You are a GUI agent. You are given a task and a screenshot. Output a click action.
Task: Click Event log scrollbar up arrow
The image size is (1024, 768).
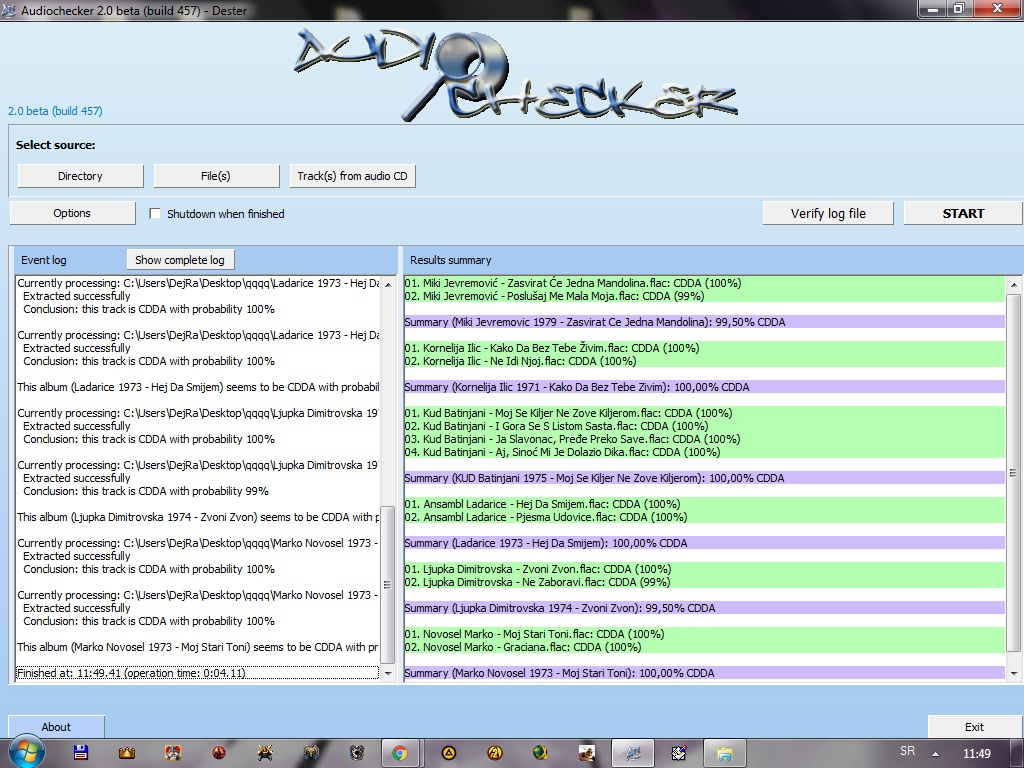click(388, 284)
